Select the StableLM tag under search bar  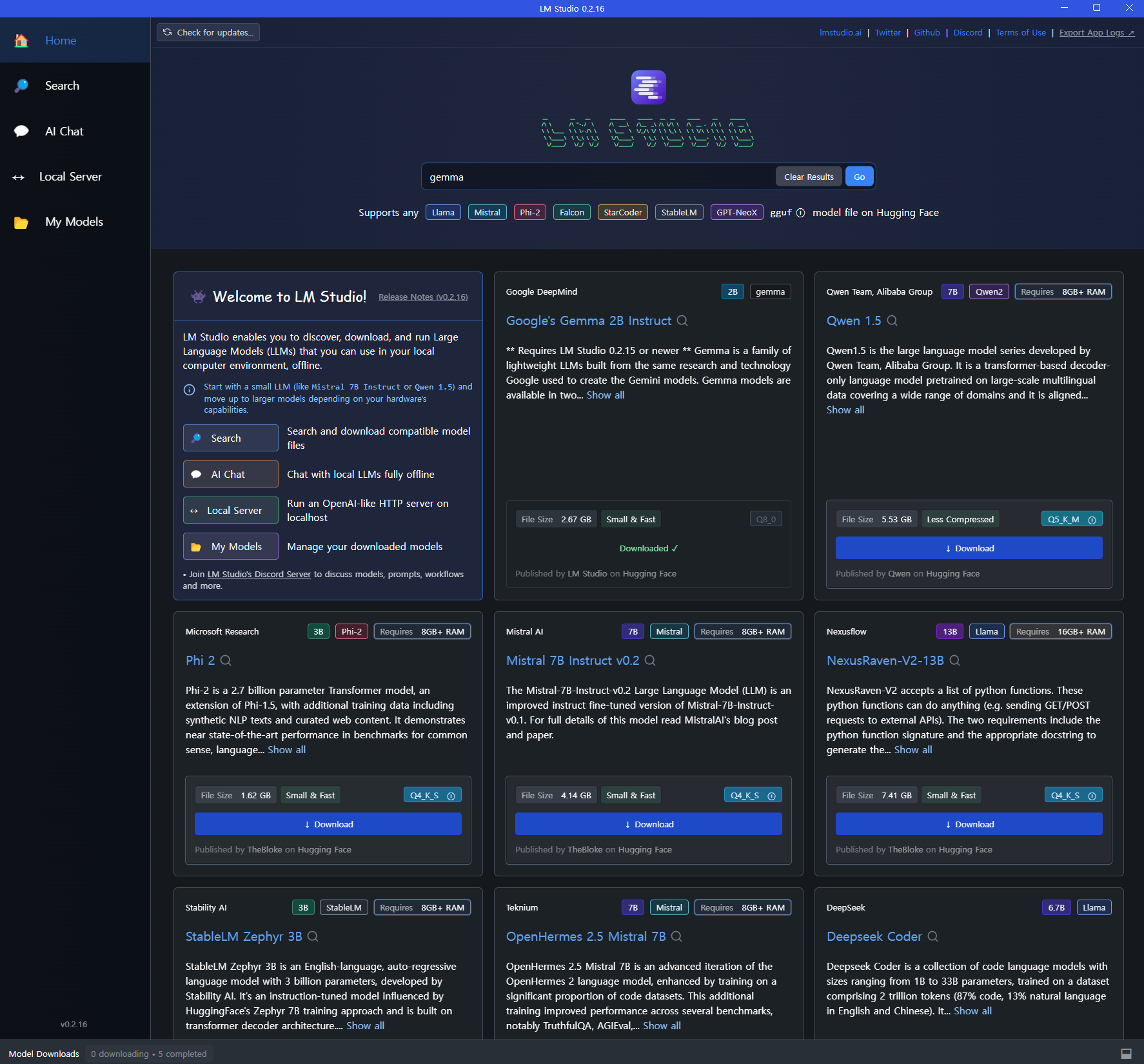pos(679,212)
